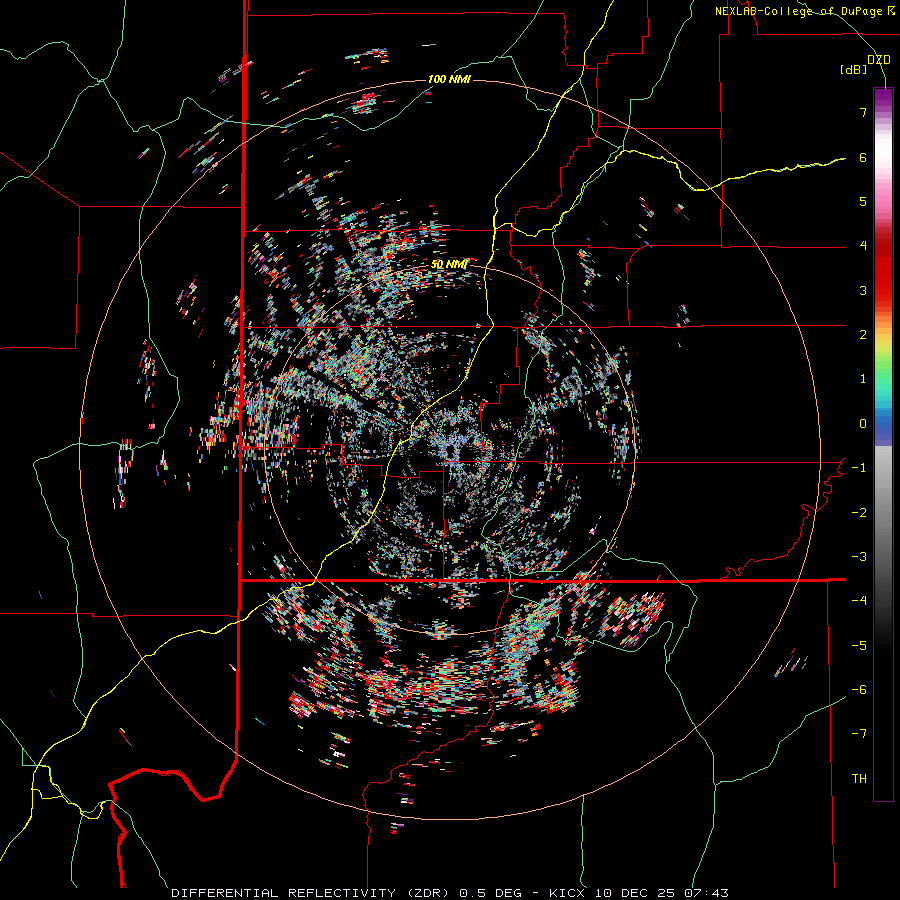Click legend value -4 on color scale
This screenshot has width=900, height=900.
point(859,601)
